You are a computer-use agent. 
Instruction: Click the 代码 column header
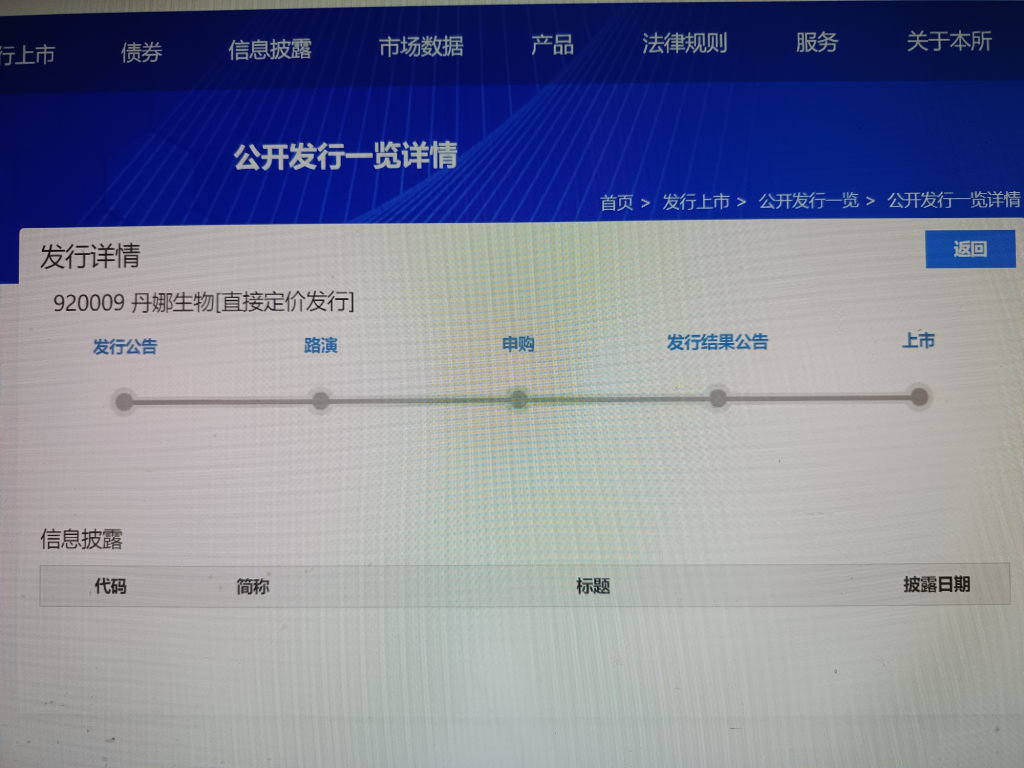110,586
